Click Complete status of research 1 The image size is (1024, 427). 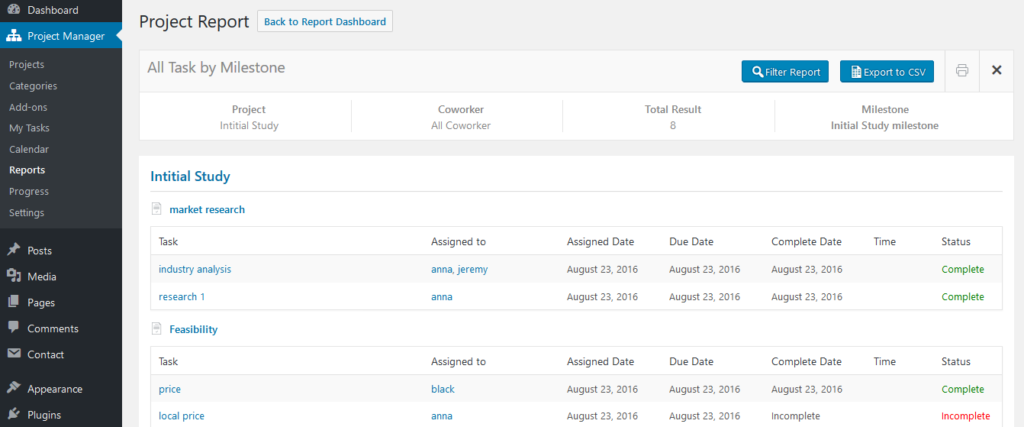click(x=963, y=296)
